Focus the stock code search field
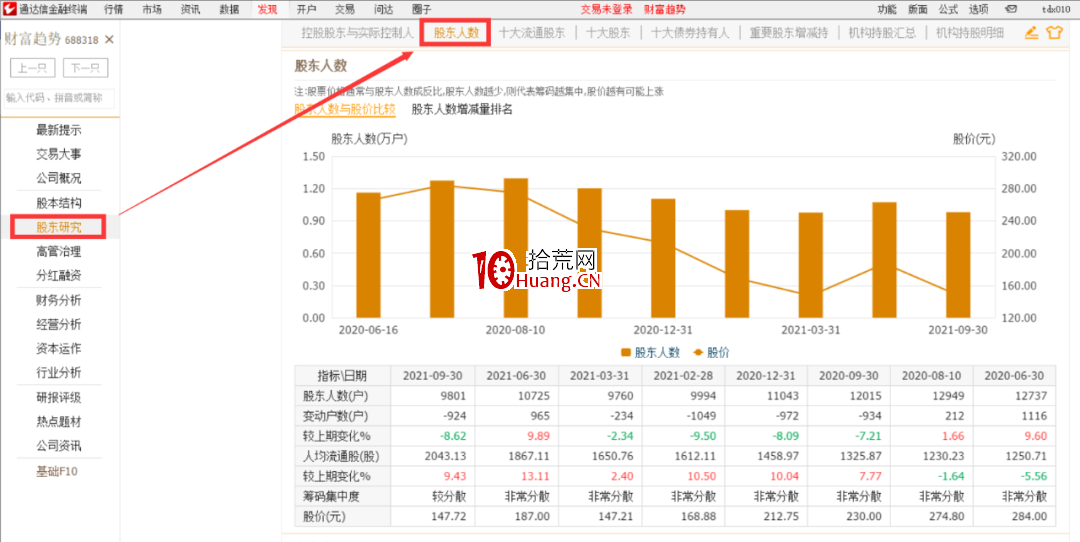Viewport: 1080px width, 542px height. pos(58,98)
